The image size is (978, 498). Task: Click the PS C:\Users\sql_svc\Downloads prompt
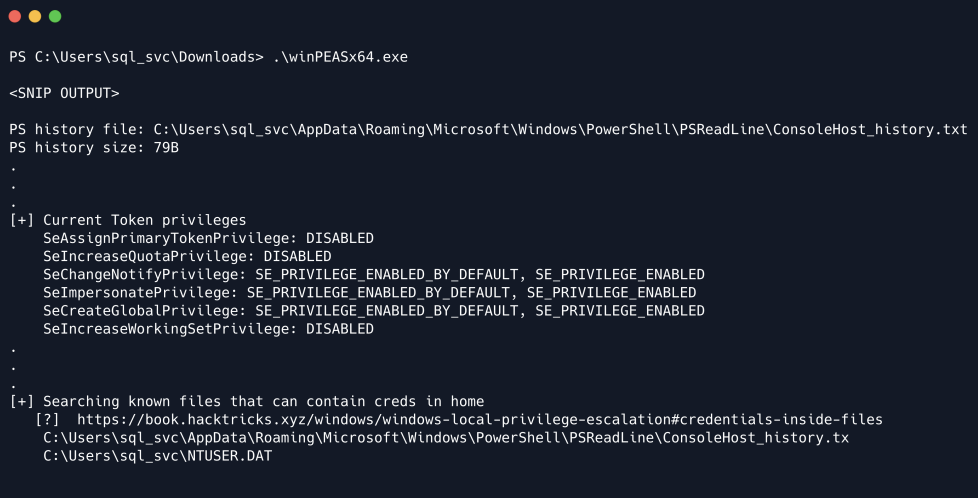136,57
